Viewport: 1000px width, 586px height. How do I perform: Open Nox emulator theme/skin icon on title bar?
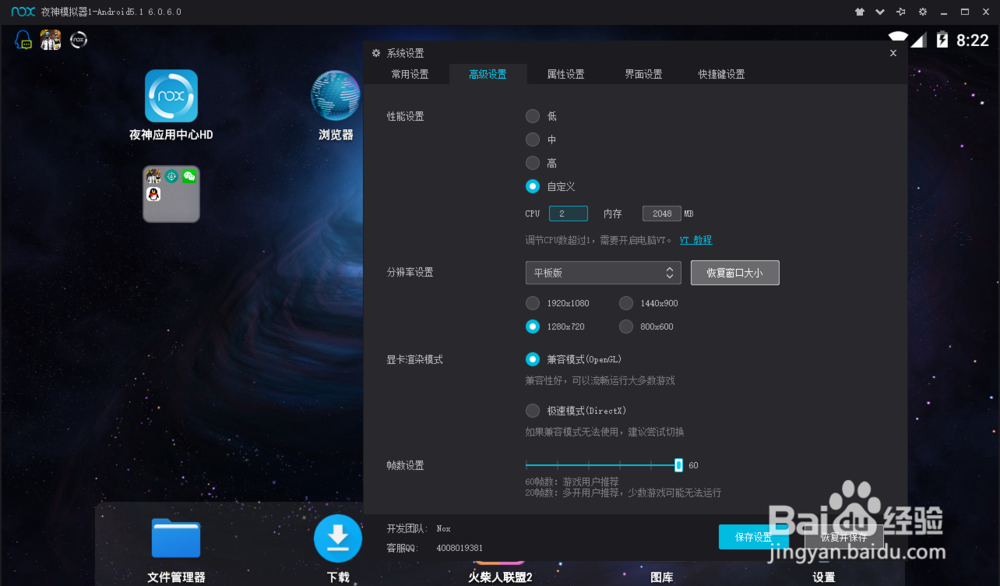[x=858, y=11]
